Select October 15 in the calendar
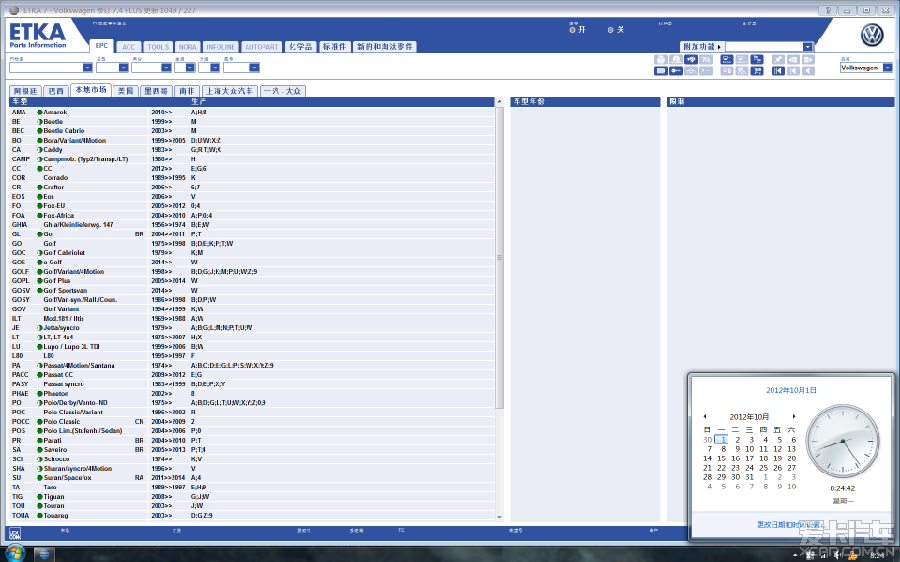The height and width of the screenshot is (562, 900). tap(721, 458)
